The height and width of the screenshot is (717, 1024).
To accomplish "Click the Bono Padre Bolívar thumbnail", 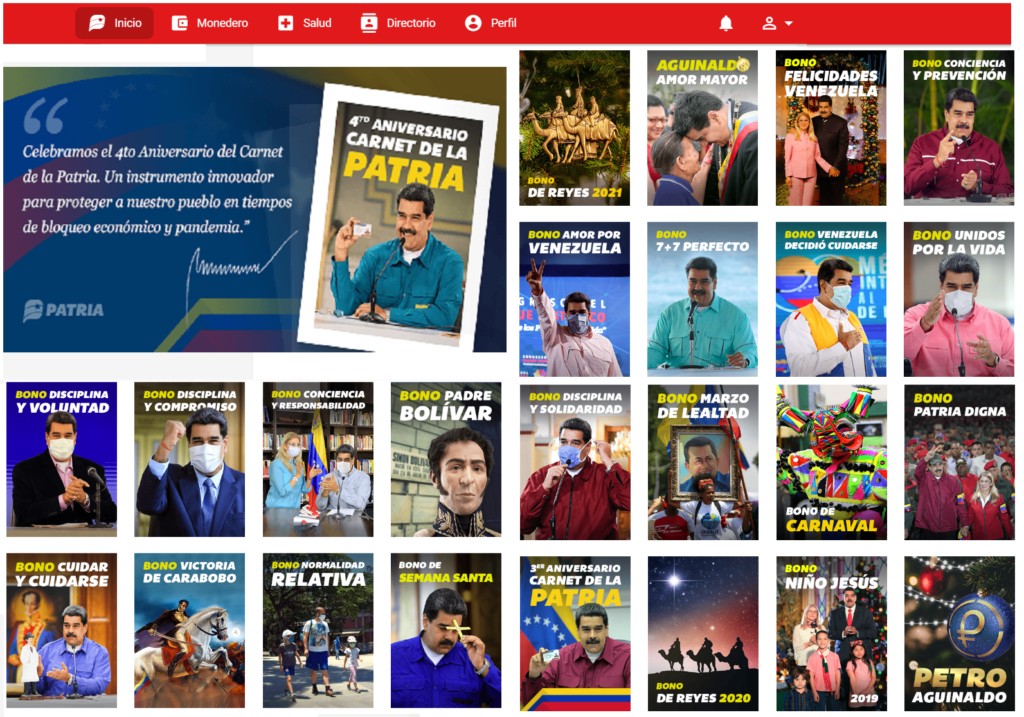I will (x=445, y=459).
